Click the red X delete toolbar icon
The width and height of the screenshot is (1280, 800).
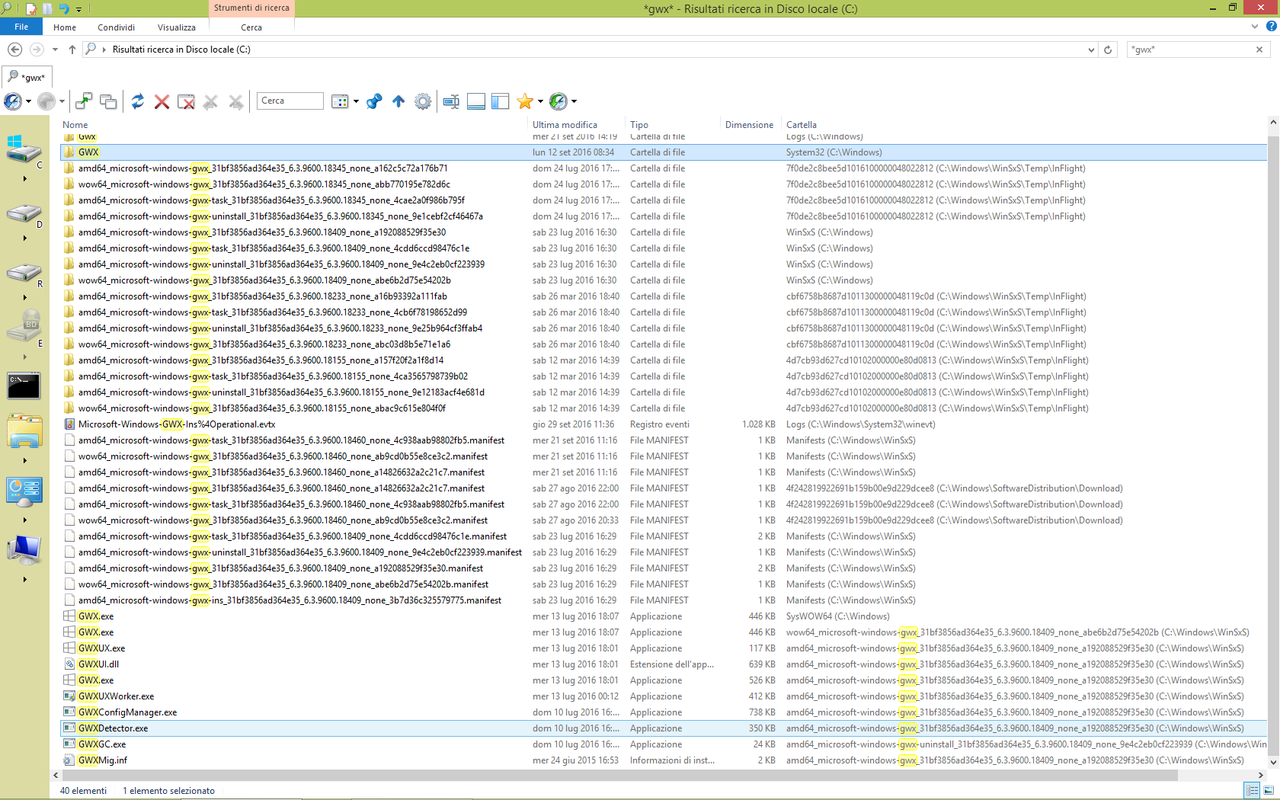click(162, 101)
